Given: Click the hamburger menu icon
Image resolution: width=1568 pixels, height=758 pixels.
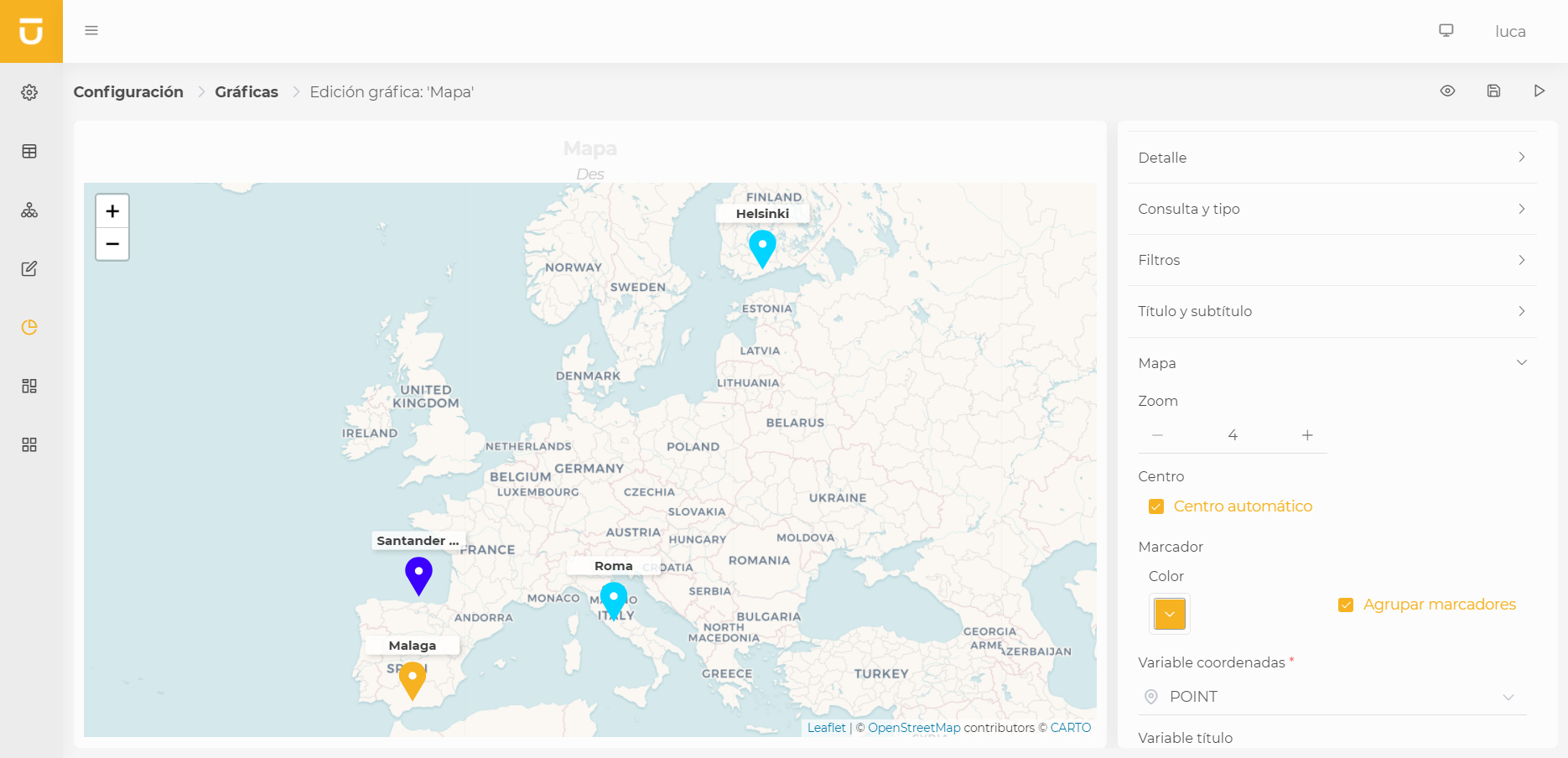Looking at the screenshot, I should [x=91, y=30].
